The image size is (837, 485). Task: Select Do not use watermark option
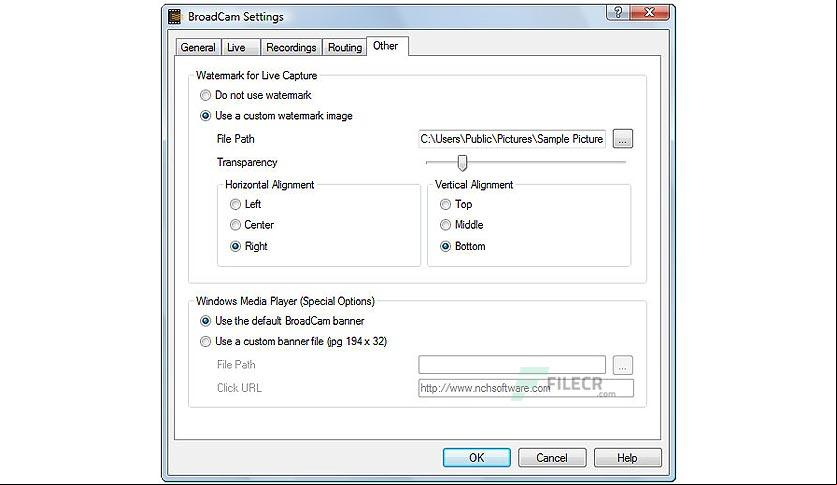[255, 96]
